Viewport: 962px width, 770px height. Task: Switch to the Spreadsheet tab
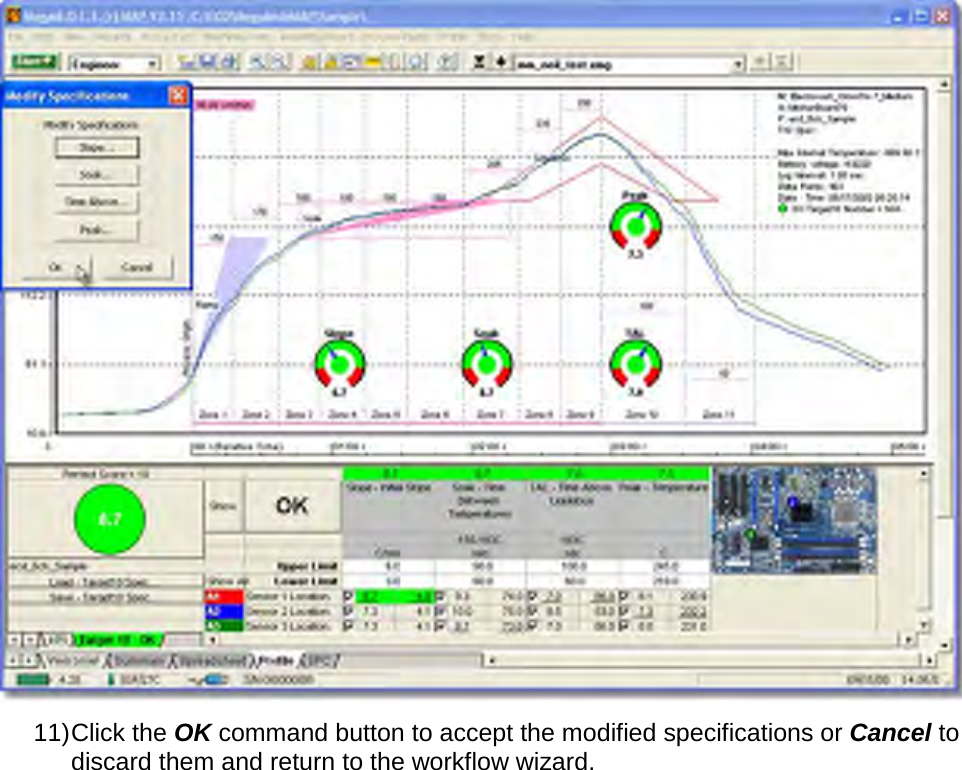210,661
